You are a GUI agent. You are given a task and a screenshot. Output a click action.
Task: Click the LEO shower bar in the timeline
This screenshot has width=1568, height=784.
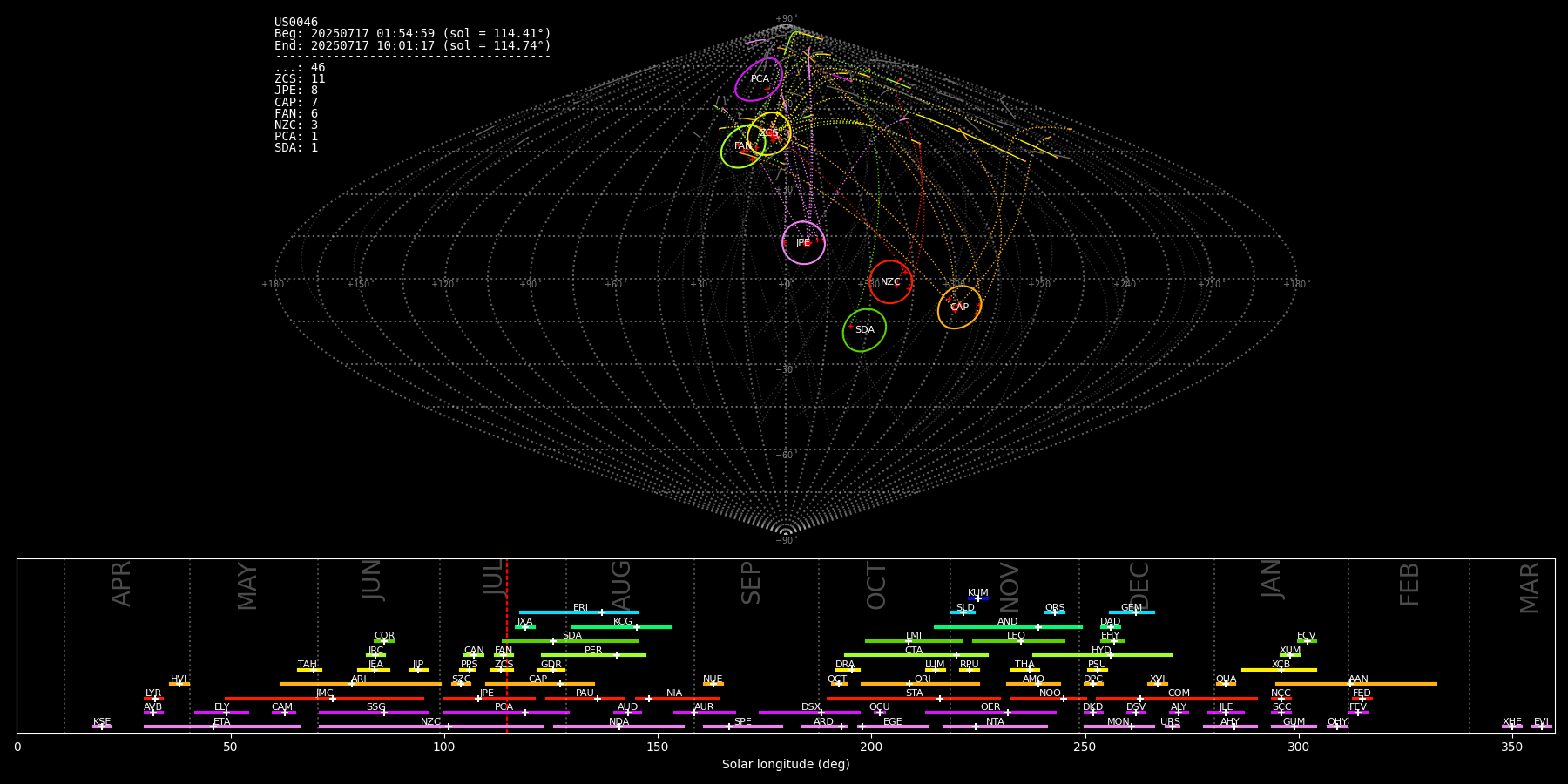[x=1018, y=641]
